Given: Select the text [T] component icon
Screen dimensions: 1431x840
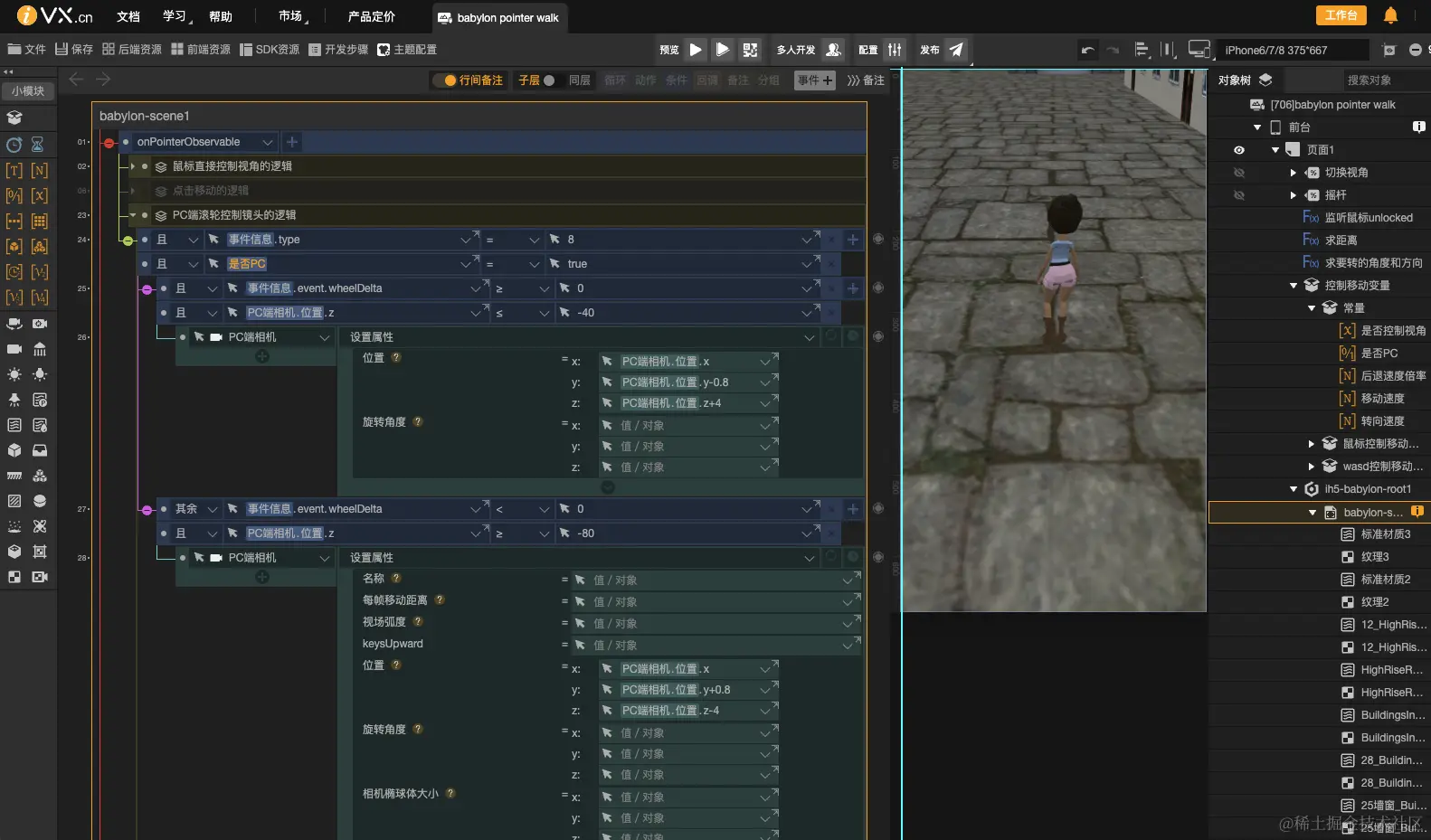Looking at the screenshot, I should (14, 170).
